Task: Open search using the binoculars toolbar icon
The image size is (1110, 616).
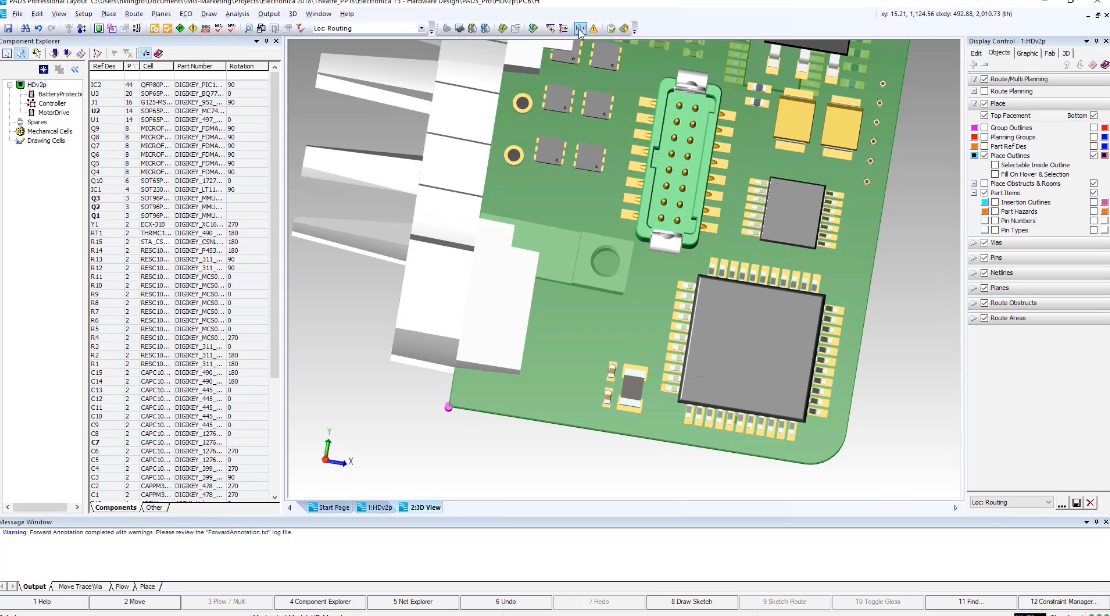Action: coord(26,28)
